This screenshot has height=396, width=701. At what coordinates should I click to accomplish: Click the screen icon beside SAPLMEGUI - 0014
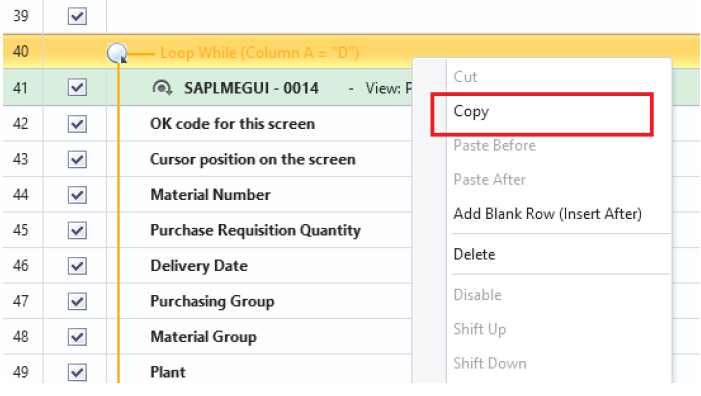pos(162,88)
